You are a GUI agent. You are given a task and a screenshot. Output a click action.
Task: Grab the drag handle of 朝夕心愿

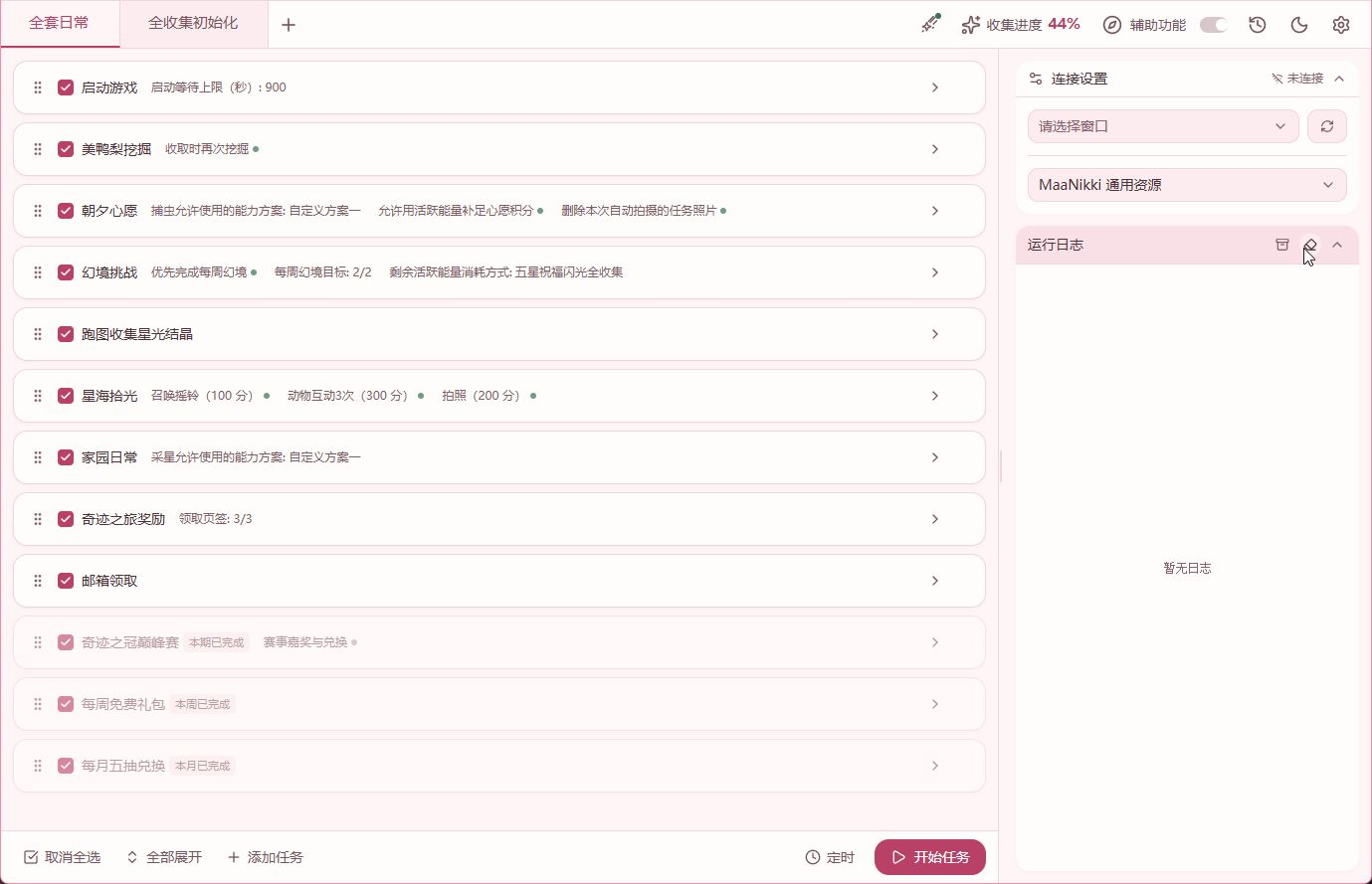point(38,211)
